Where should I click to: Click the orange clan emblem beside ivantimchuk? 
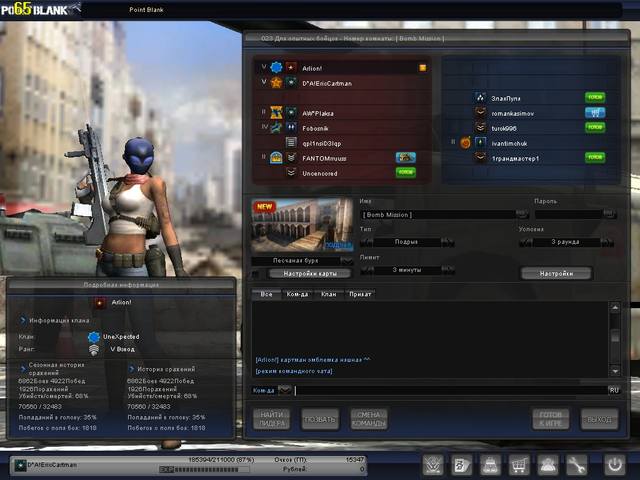(466, 142)
